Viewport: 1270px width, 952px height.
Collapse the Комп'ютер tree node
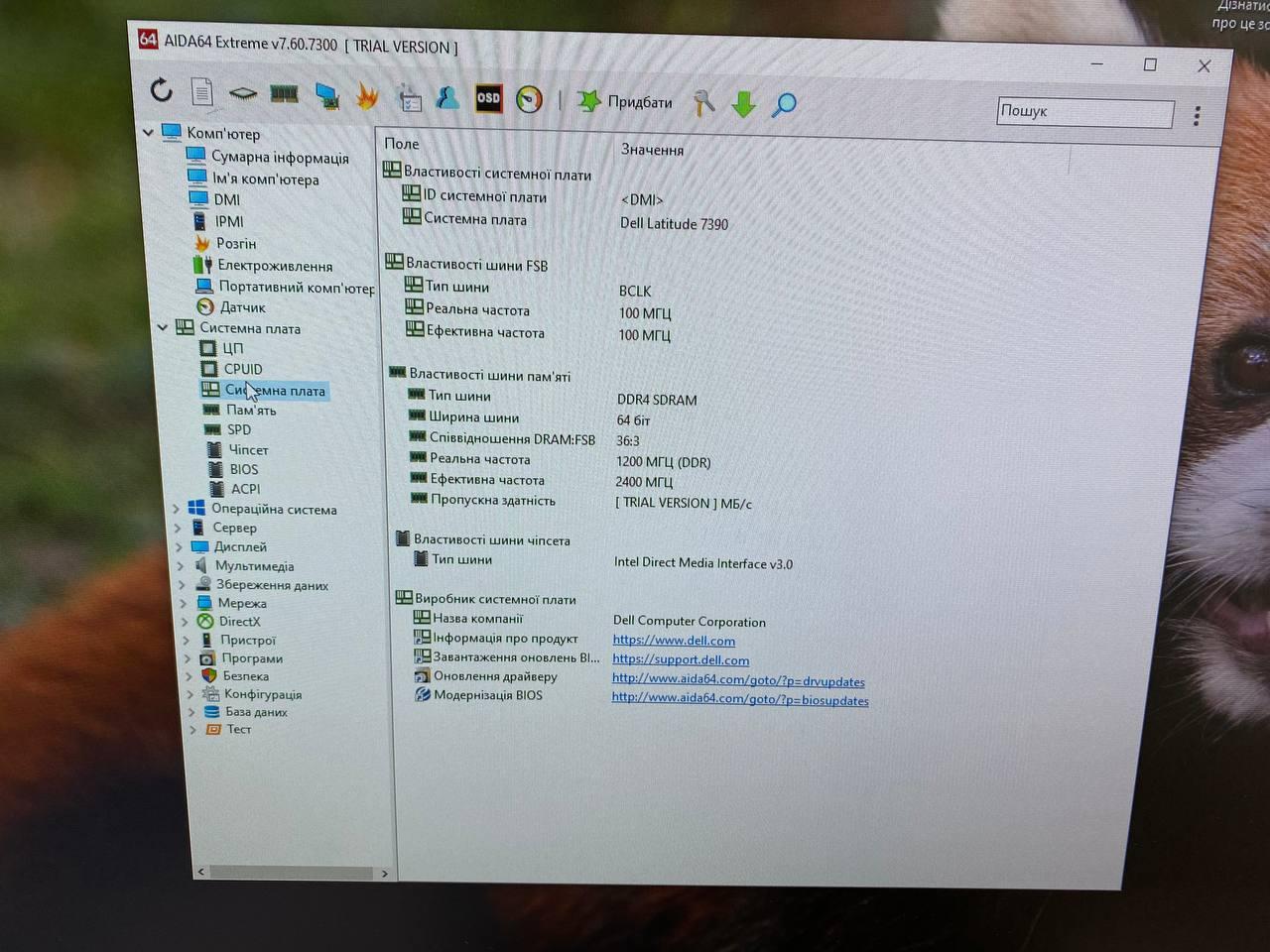click(x=149, y=131)
